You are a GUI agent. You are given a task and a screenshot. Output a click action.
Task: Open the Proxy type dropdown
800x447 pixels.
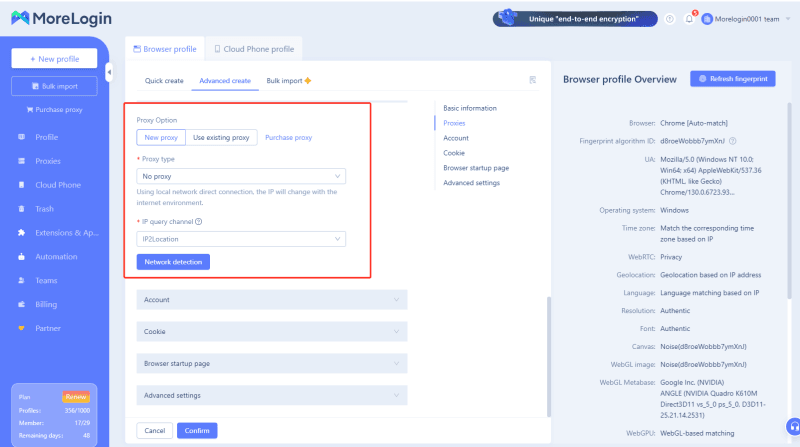tap(241, 176)
